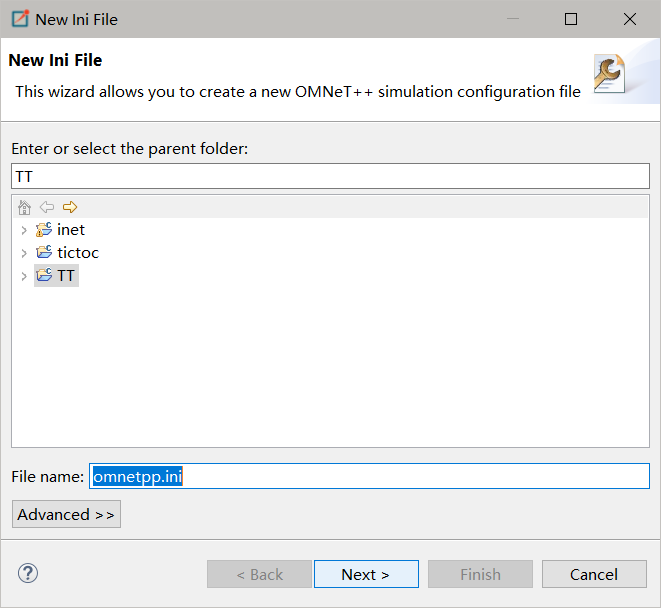Click the parent folder text field
Viewport: 661px width, 608px height.
(330, 175)
